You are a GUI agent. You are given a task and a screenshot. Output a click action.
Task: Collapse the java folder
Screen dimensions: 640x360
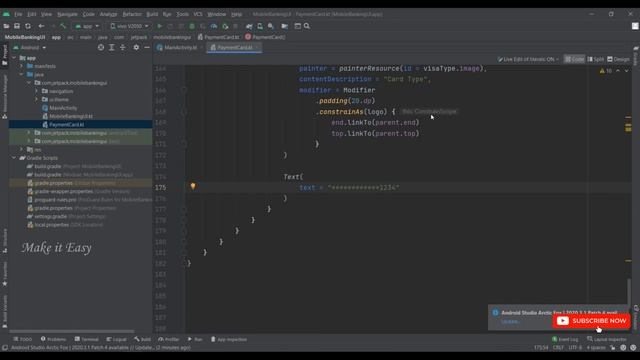tap(22, 75)
